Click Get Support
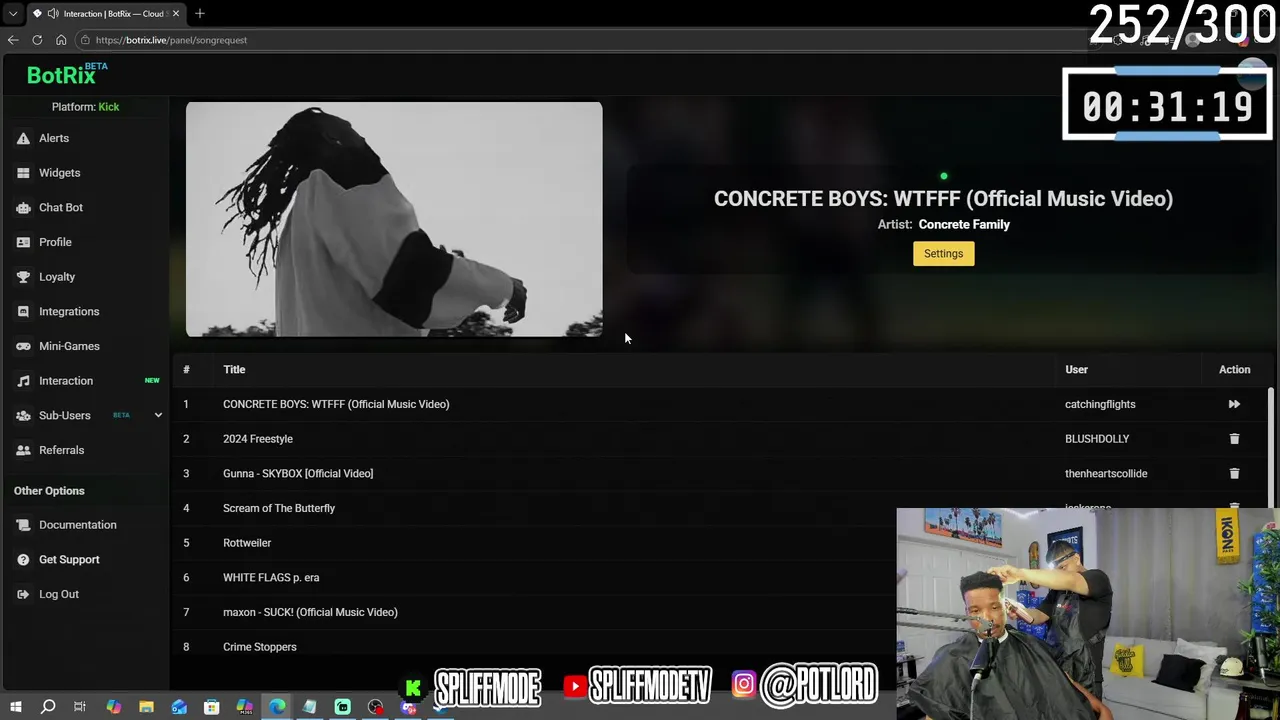 69,560
